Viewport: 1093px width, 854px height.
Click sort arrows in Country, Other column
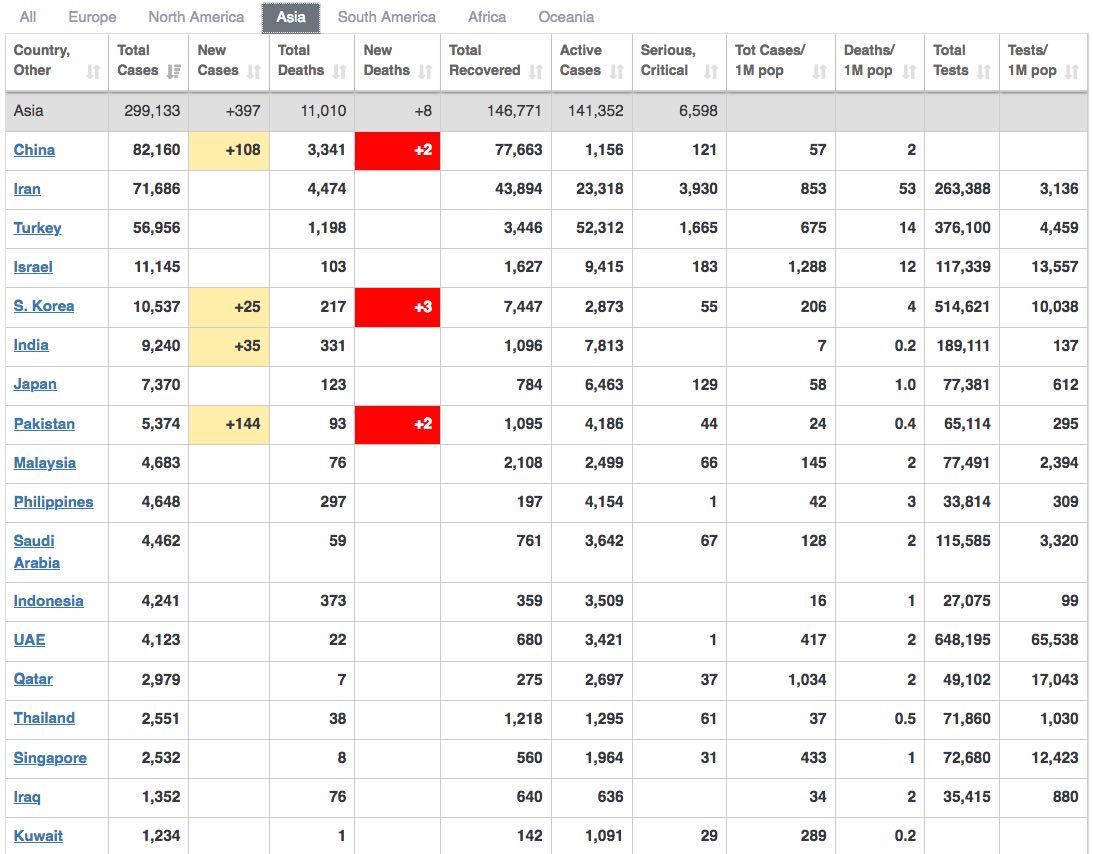point(93,71)
